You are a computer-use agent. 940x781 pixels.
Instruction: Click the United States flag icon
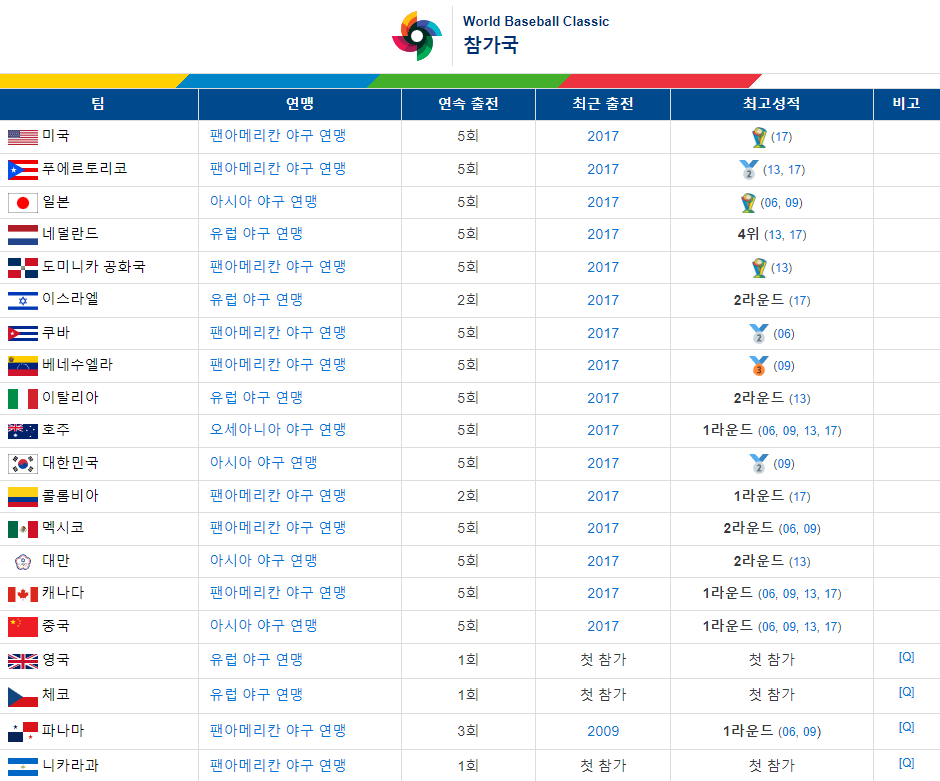(23, 137)
